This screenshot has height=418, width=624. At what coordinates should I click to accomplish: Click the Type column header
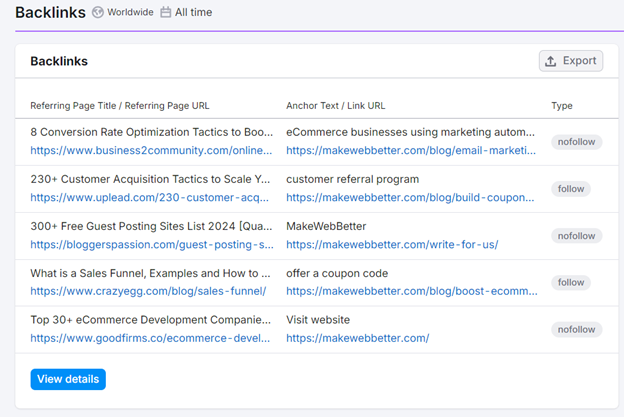(x=562, y=105)
